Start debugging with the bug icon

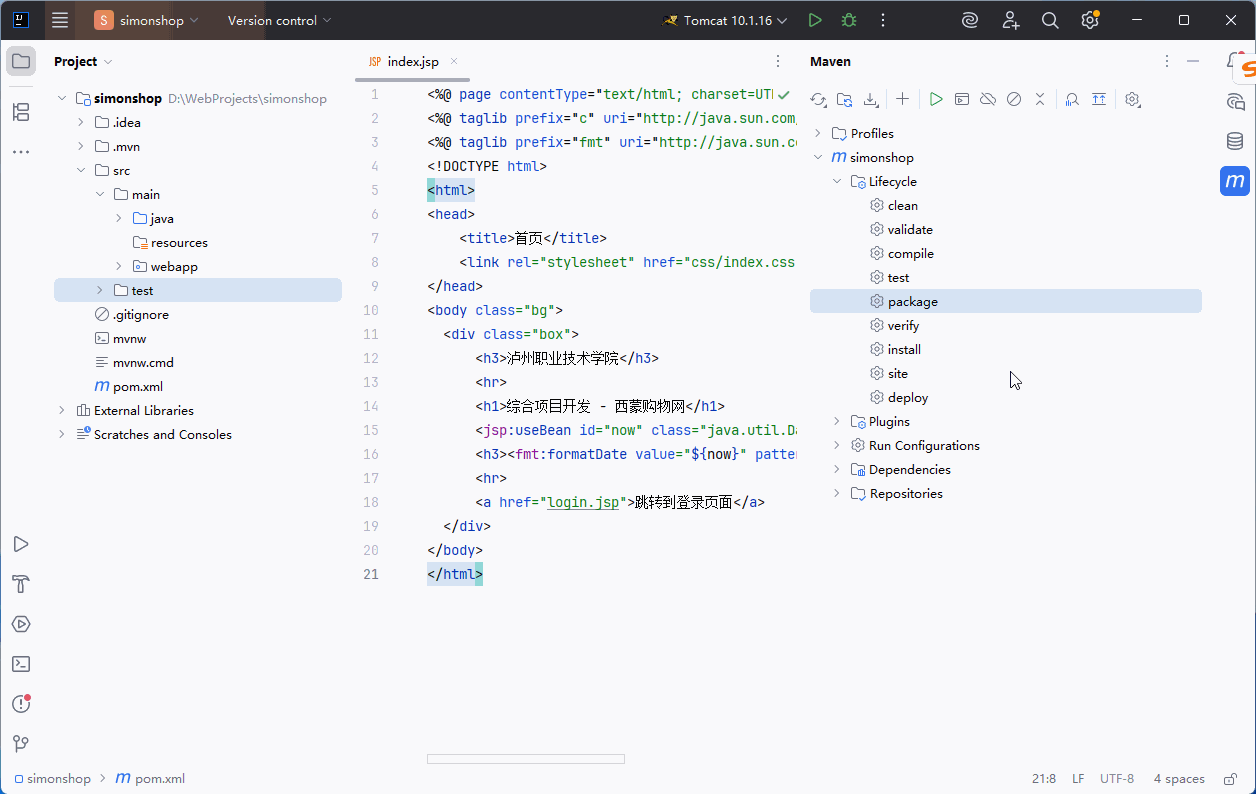point(849,20)
